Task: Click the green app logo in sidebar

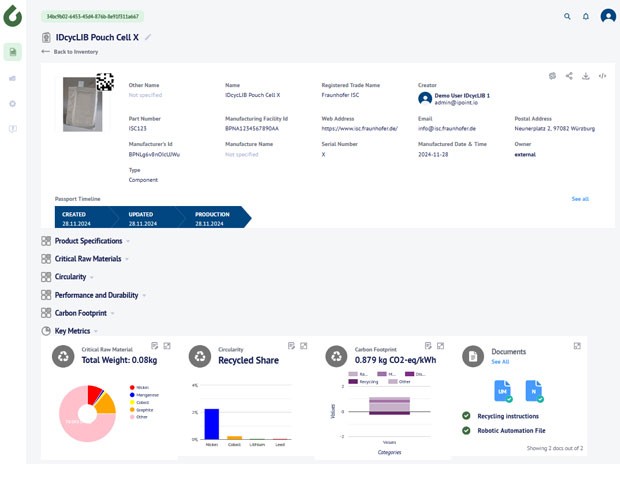Action: [x=13, y=16]
